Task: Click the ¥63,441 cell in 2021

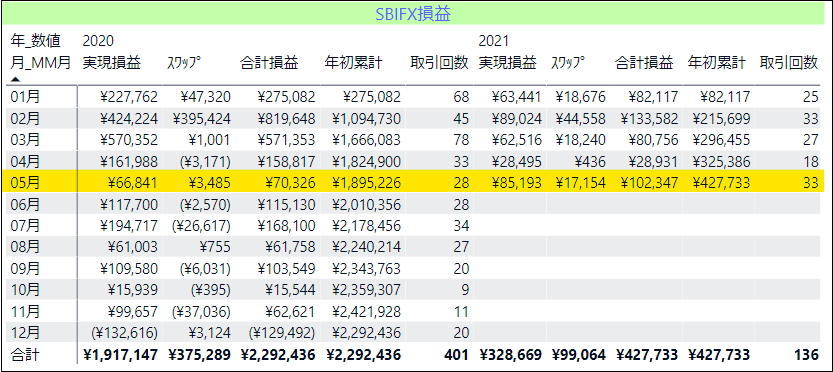Action: pyautogui.click(x=516, y=97)
